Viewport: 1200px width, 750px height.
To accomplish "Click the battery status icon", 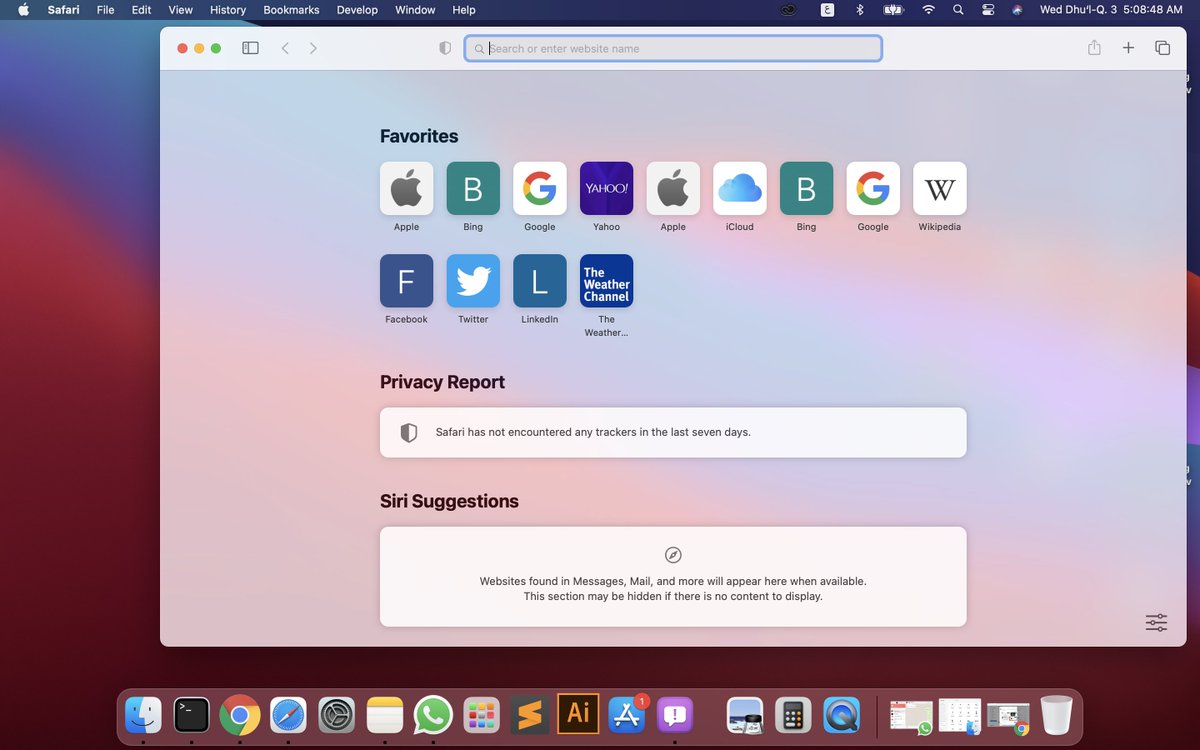I will tap(893, 10).
